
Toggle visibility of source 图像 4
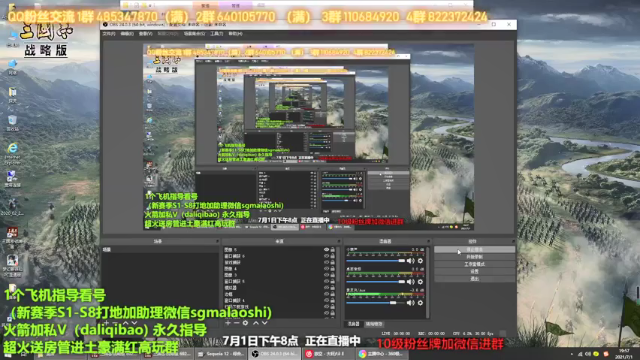[x=326, y=269]
